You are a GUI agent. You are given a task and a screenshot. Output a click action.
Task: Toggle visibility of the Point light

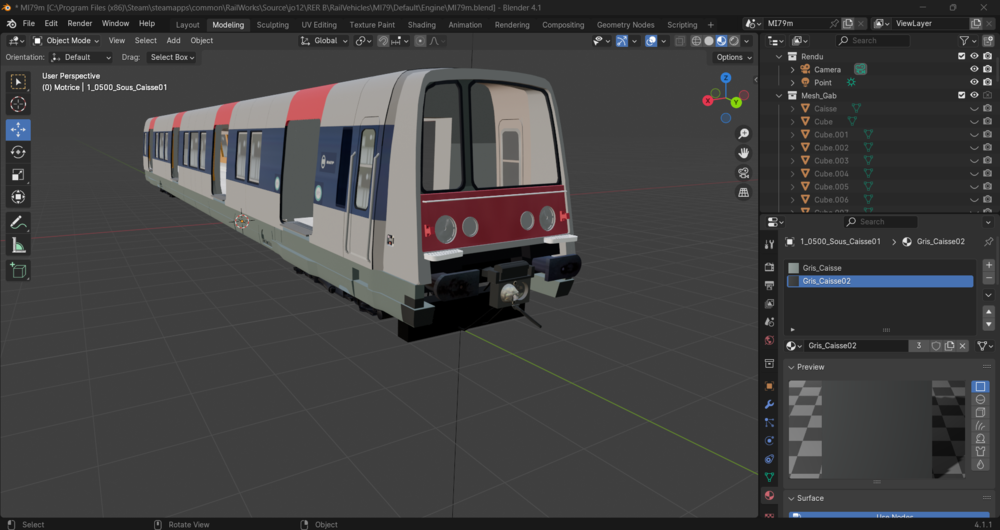click(974, 82)
